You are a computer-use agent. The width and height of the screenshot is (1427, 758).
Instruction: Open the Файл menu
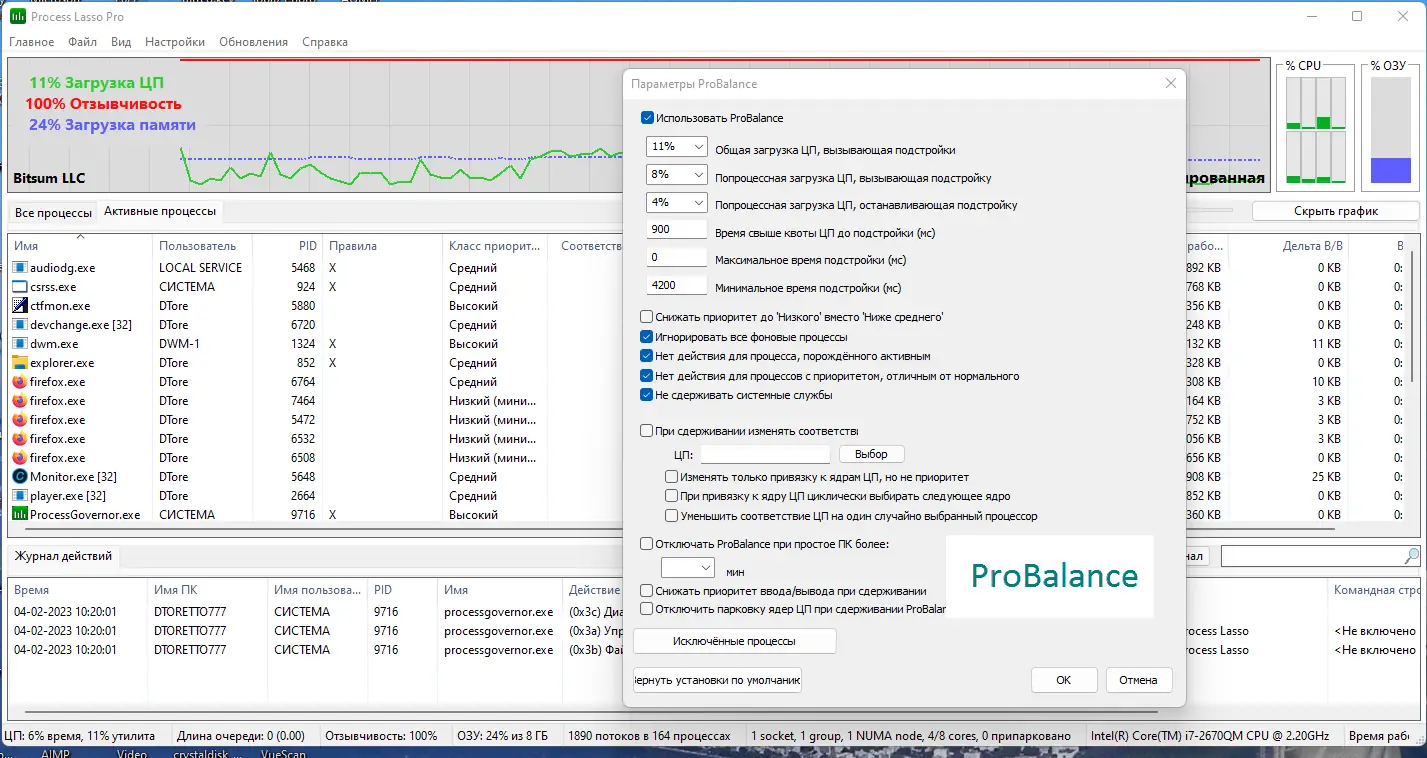tap(83, 42)
